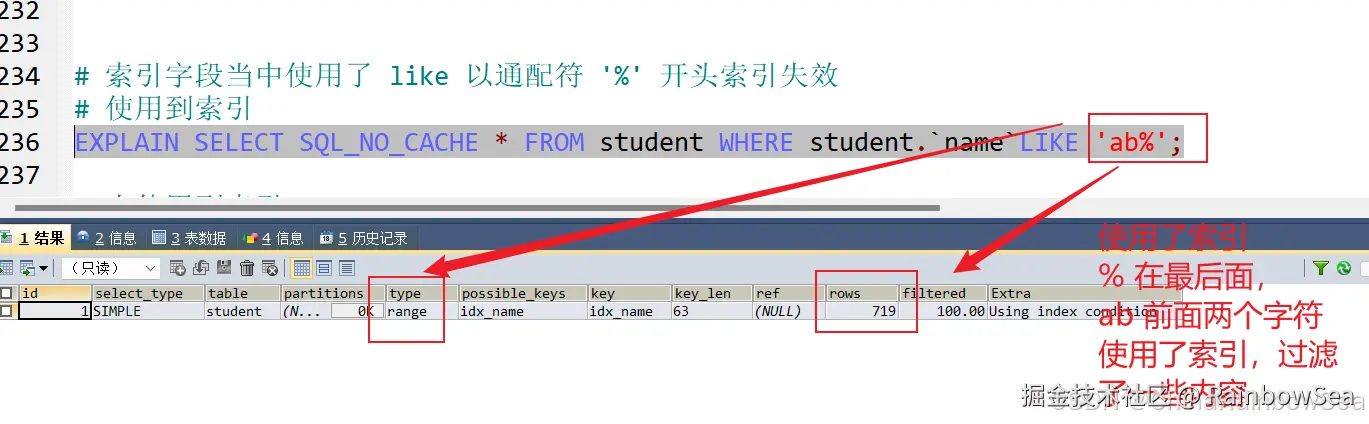Viewport: 1369px width, 424px height.
Task: Click the delete row trash icon
Action: (x=247, y=268)
